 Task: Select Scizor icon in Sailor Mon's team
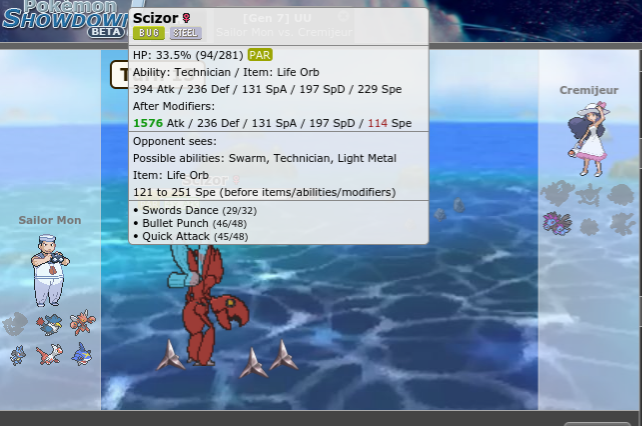[x=82, y=322]
